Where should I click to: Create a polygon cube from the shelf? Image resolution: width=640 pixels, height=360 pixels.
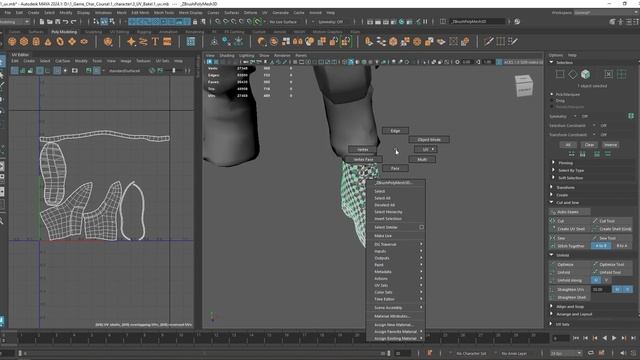point(24,41)
